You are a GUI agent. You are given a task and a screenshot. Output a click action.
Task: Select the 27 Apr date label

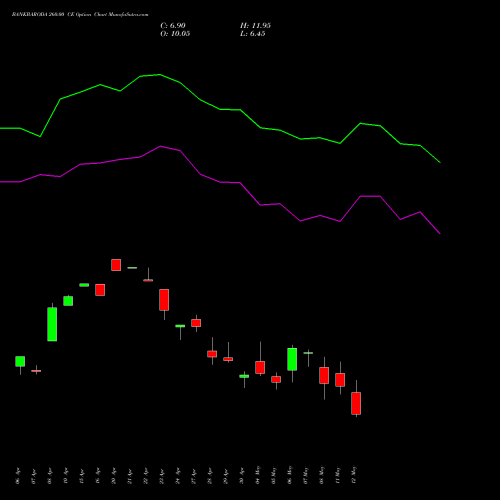click(194, 476)
